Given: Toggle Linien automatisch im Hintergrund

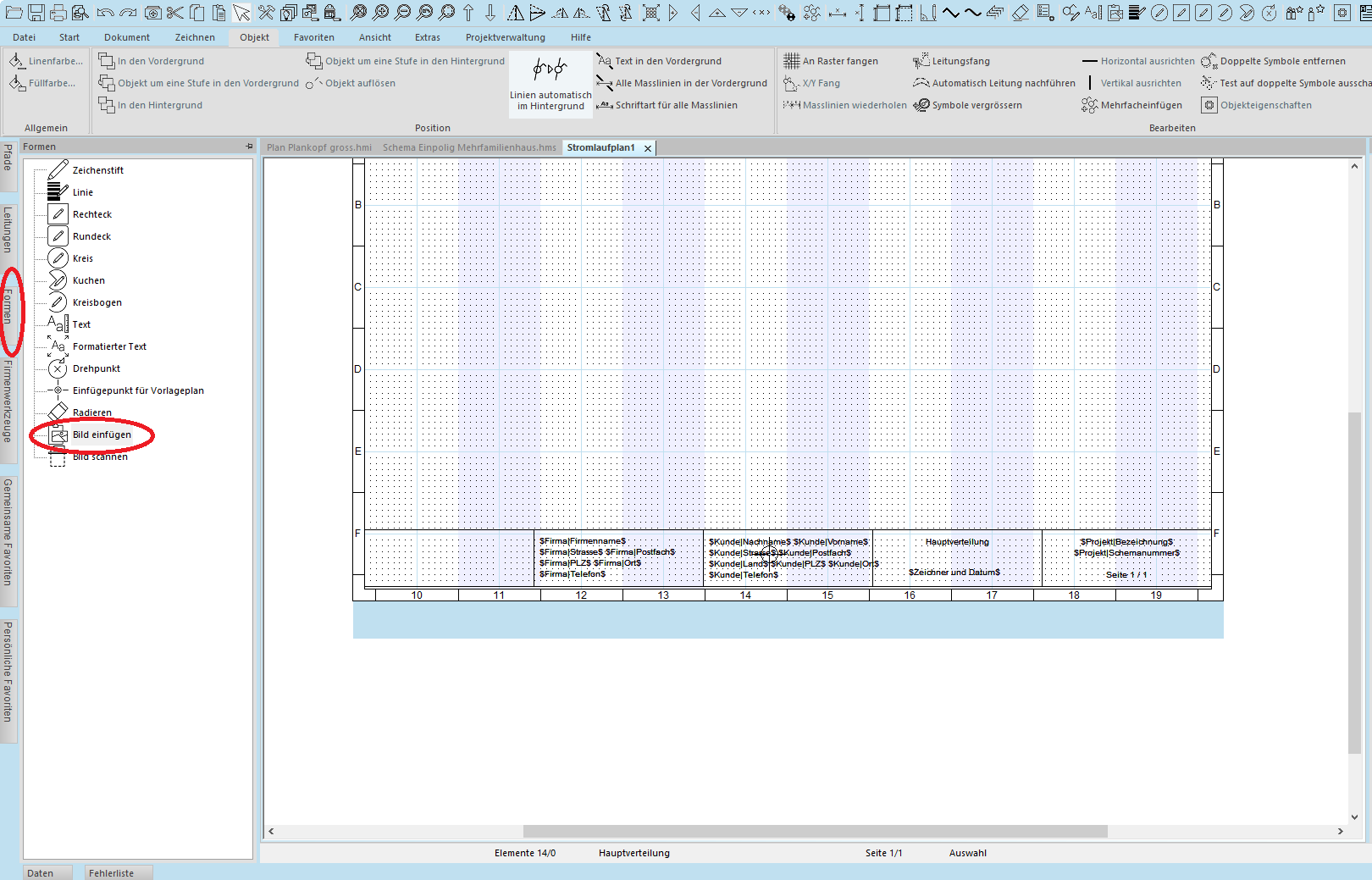Looking at the screenshot, I should click(x=550, y=83).
